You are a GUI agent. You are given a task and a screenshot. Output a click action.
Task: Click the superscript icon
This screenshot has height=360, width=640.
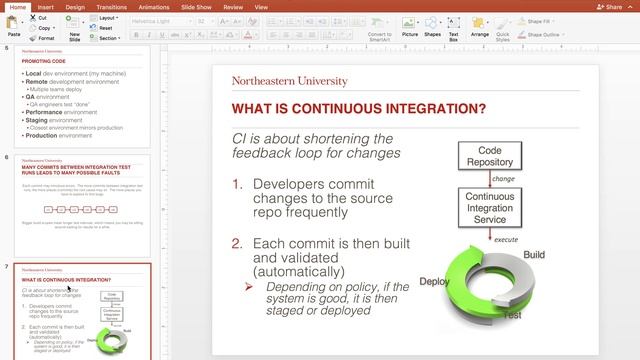pyautogui.click(x=187, y=35)
